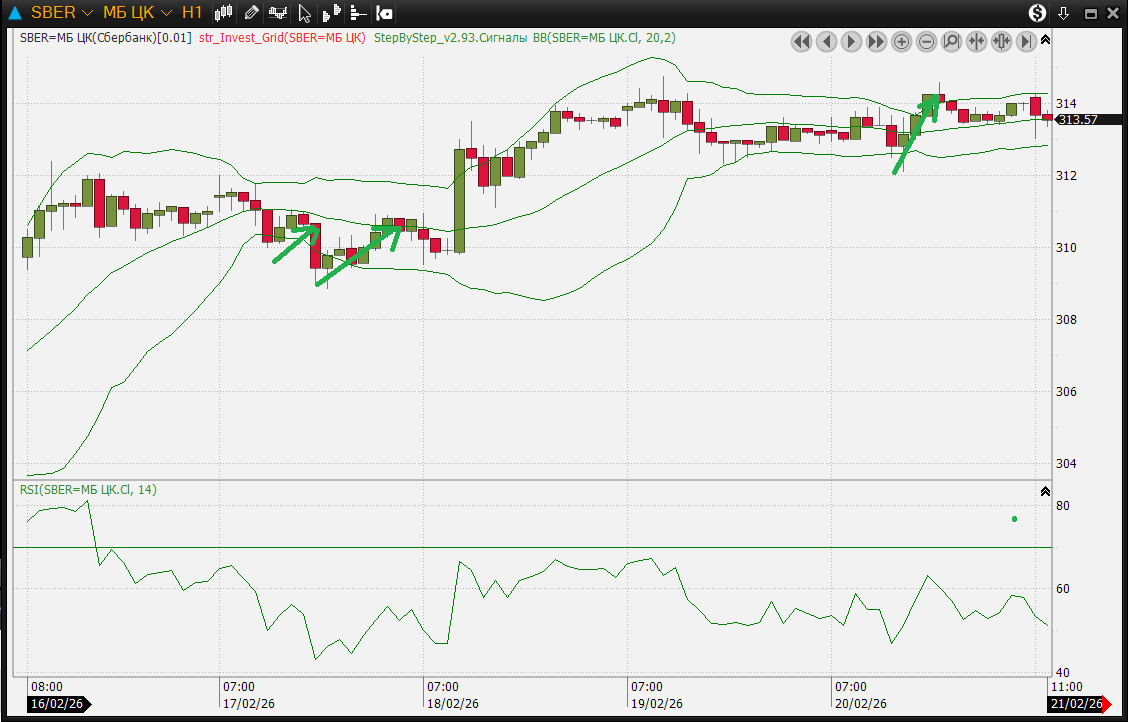Click the RSI 80 level on the scale
This screenshot has height=722, width=1128.
(1064, 506)
